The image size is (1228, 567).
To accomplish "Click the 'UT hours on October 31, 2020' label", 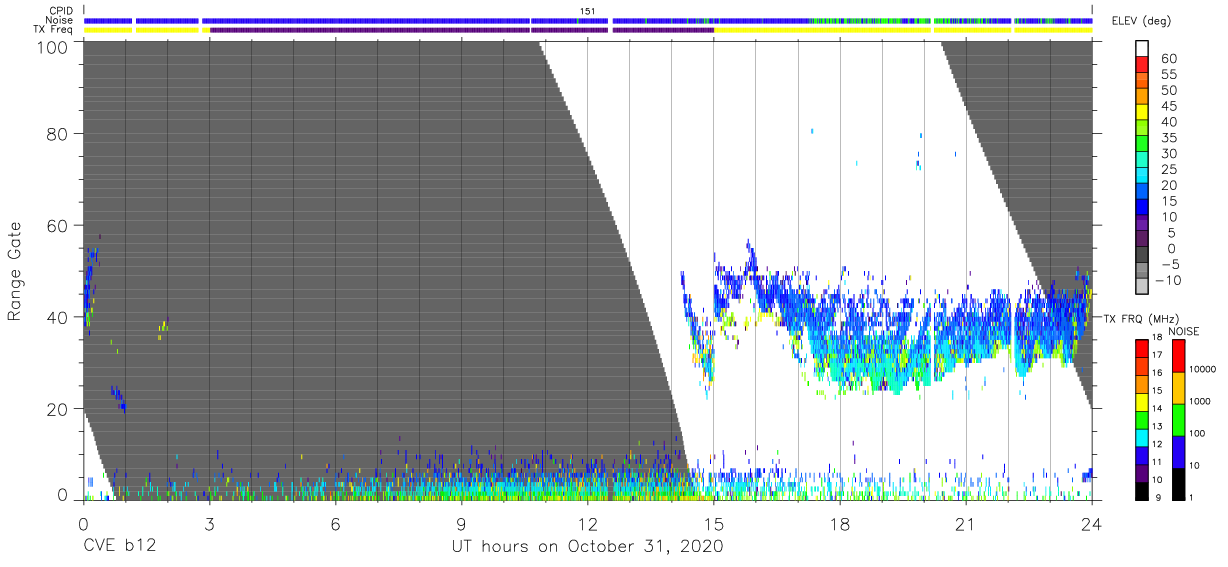I will pos(587,547).
